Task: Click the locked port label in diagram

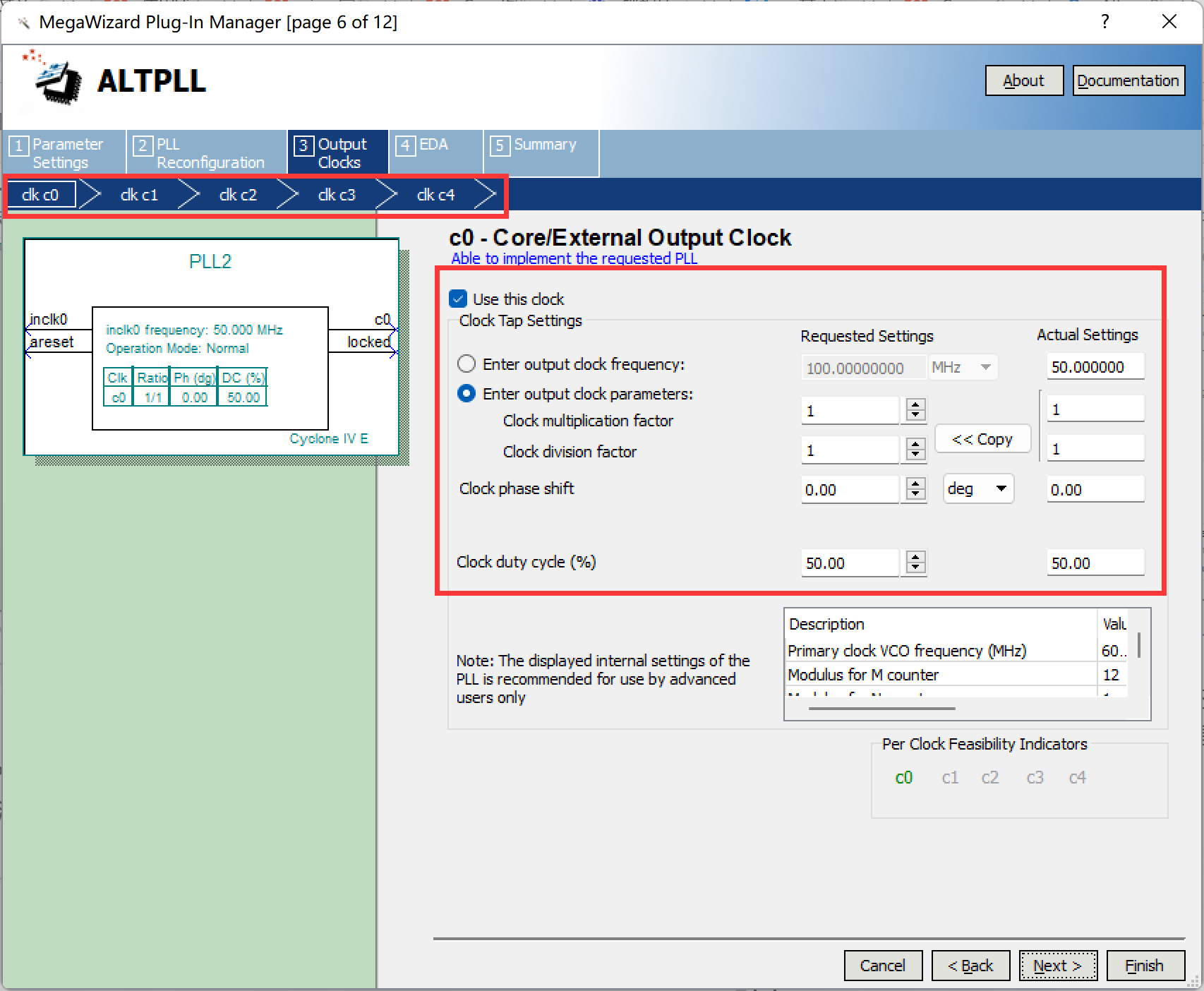Action: pyautogui.click(x=368, y=342)
